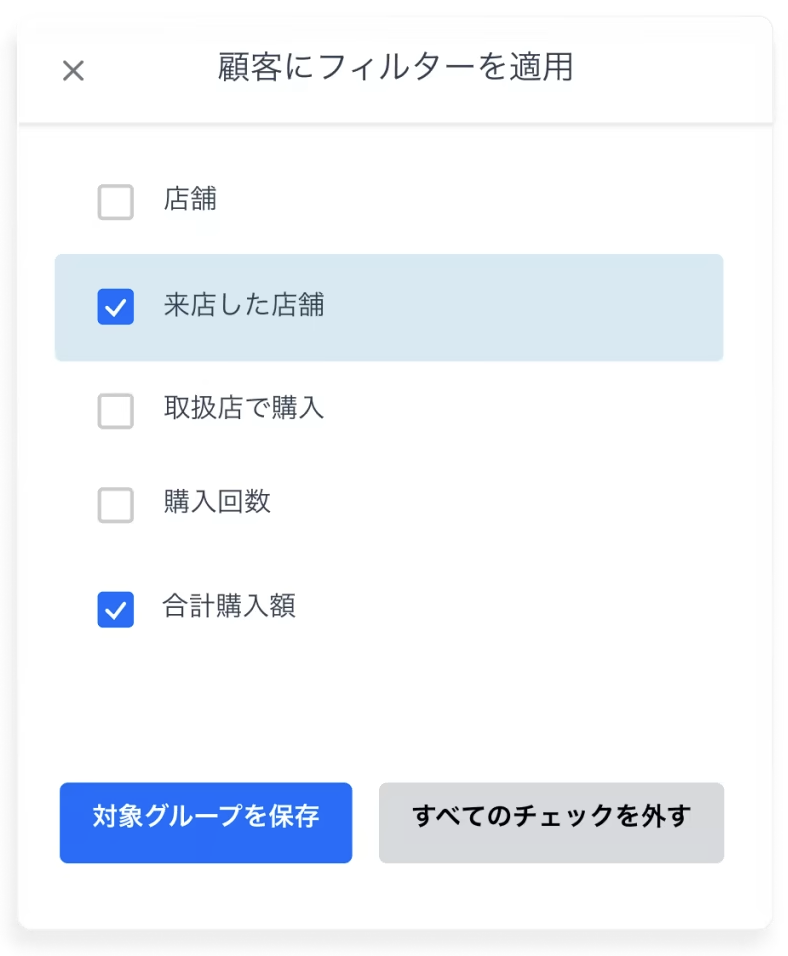Viewport: 788px width, 956px height.
Task: Click the 店舗 label text
Action: pos(190,200)
